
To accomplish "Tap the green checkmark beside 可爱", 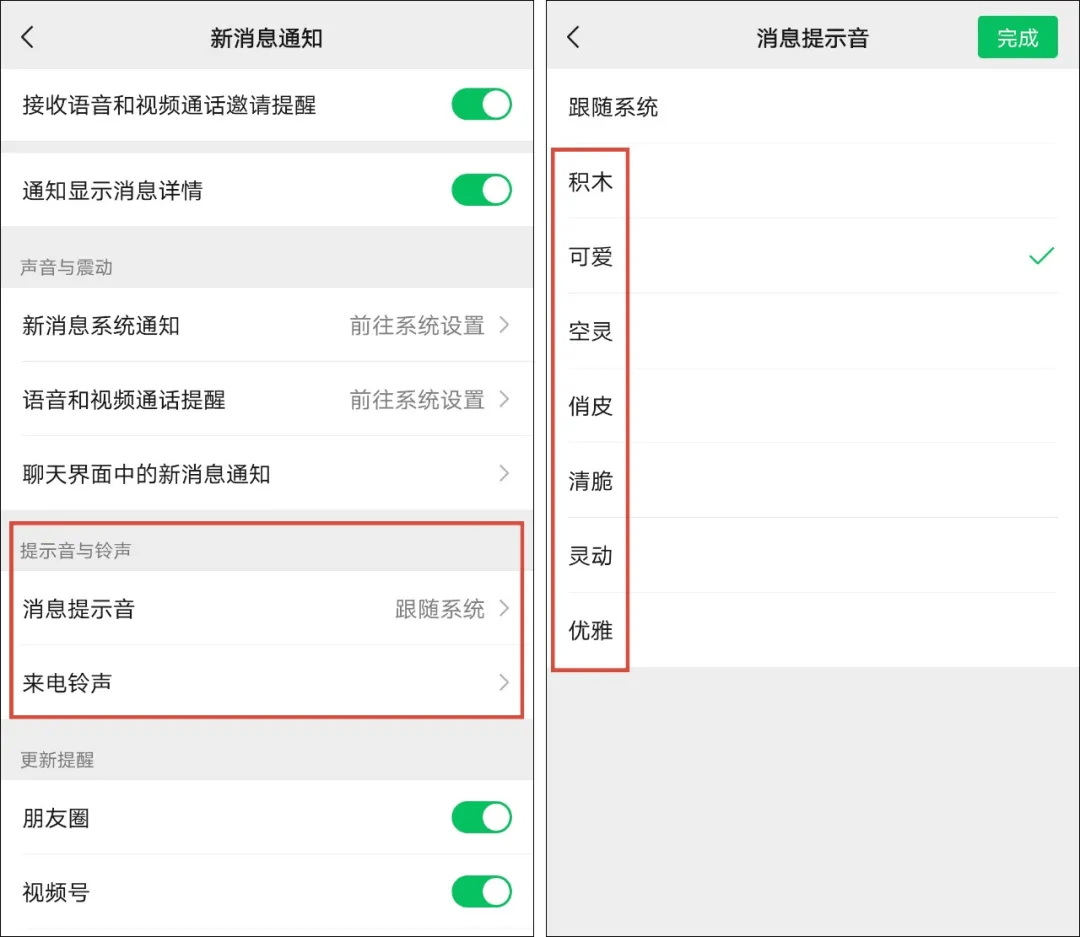I will 1041,257.
